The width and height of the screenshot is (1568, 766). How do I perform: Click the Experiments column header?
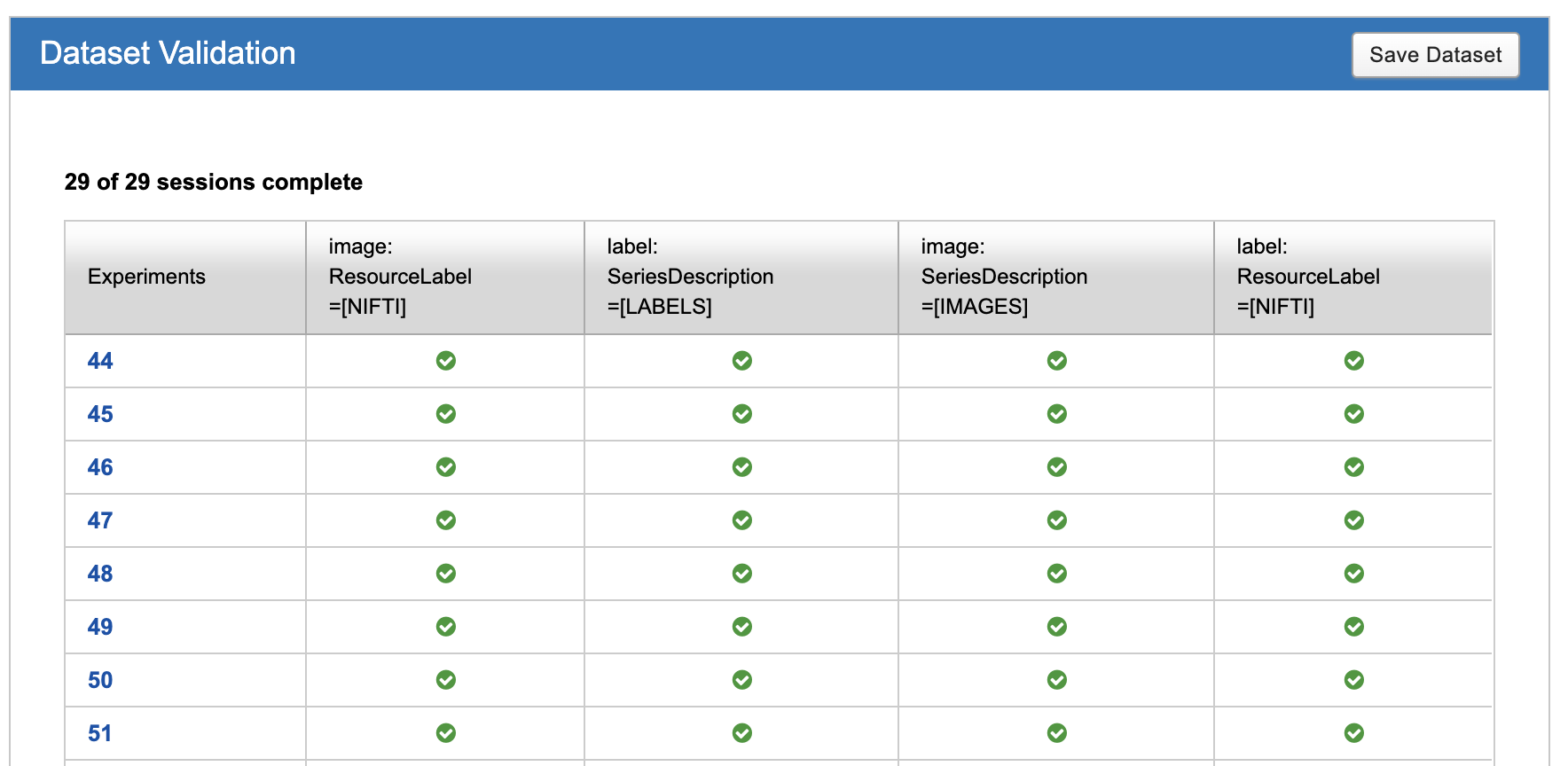pos(146,277)
